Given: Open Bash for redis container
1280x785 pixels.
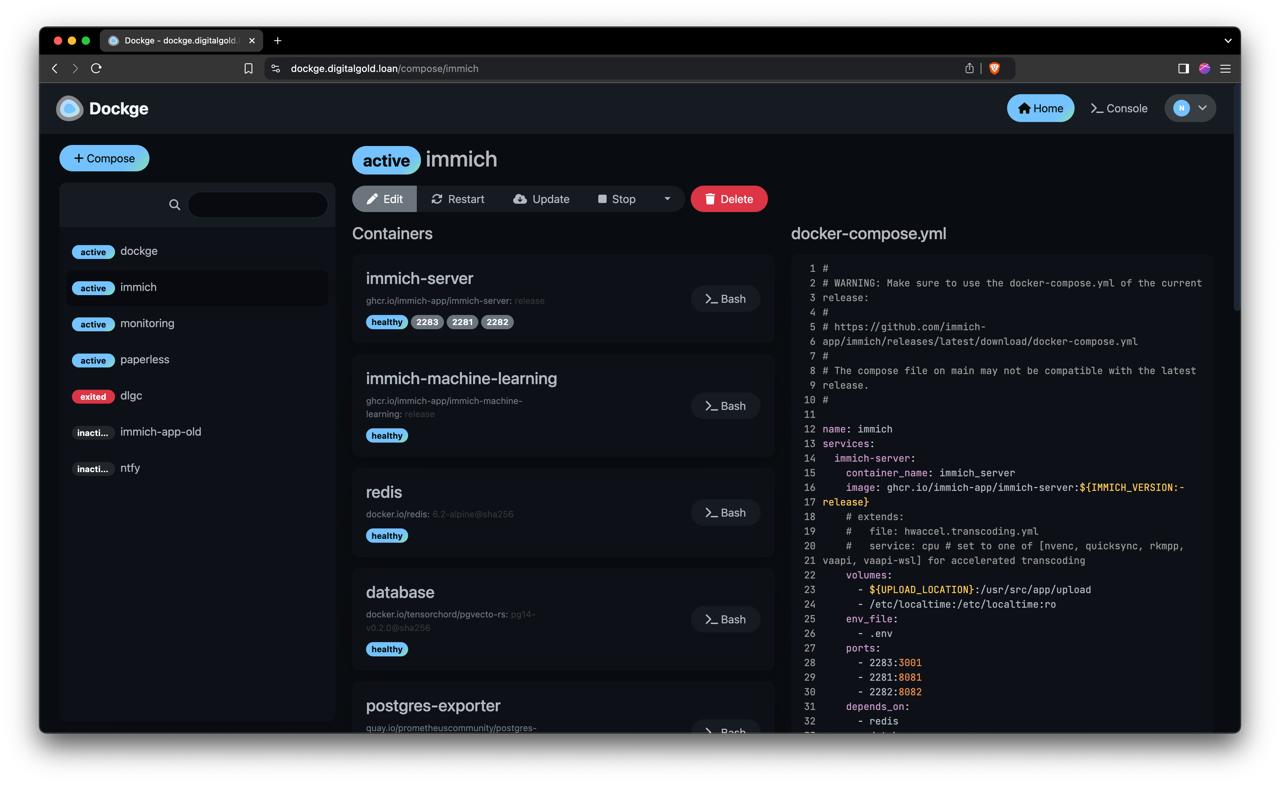Looking at the screenshot, I should click(725, 513).
